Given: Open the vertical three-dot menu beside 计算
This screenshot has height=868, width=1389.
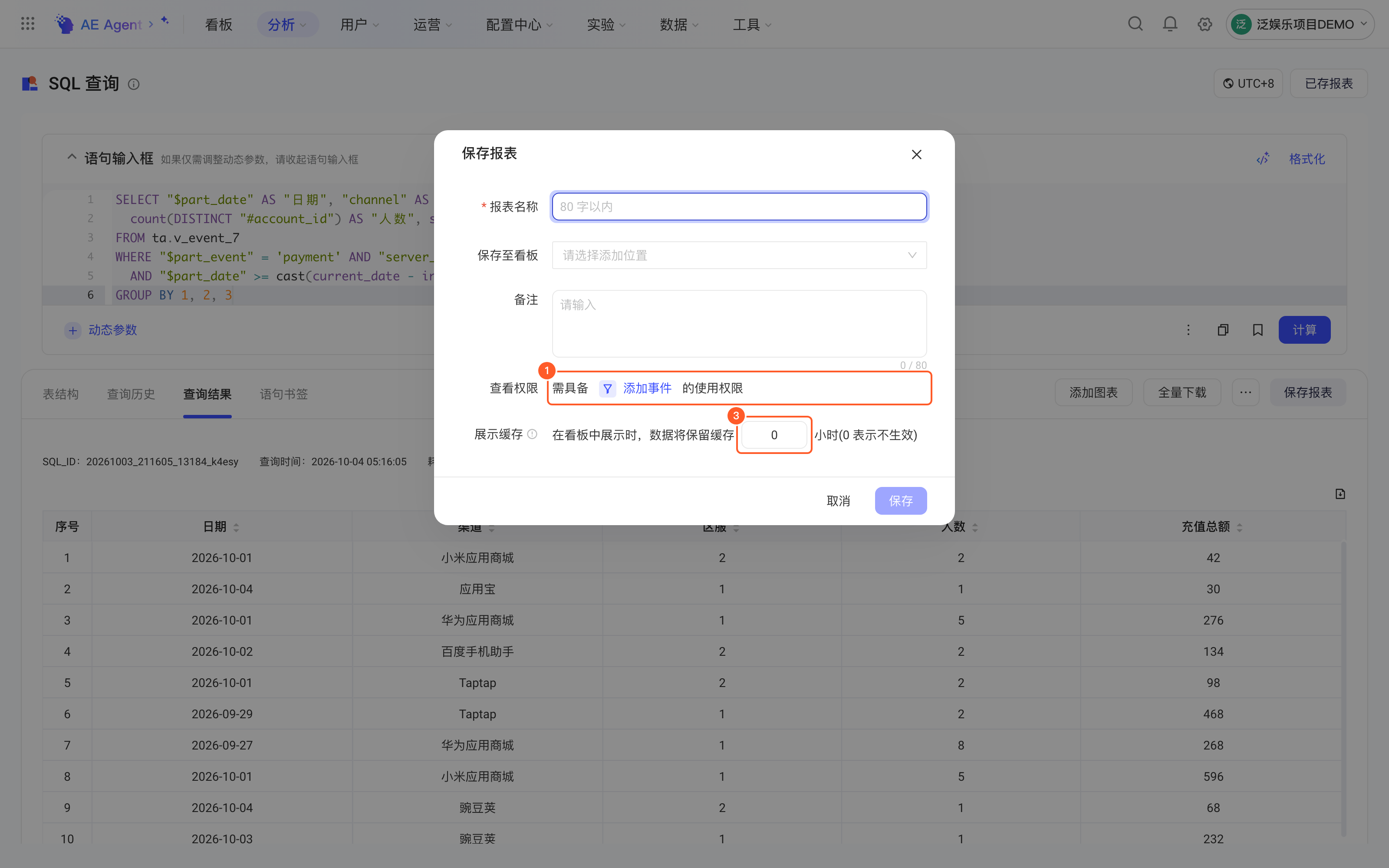Looking at the screenshot, I should (1188, 330).
